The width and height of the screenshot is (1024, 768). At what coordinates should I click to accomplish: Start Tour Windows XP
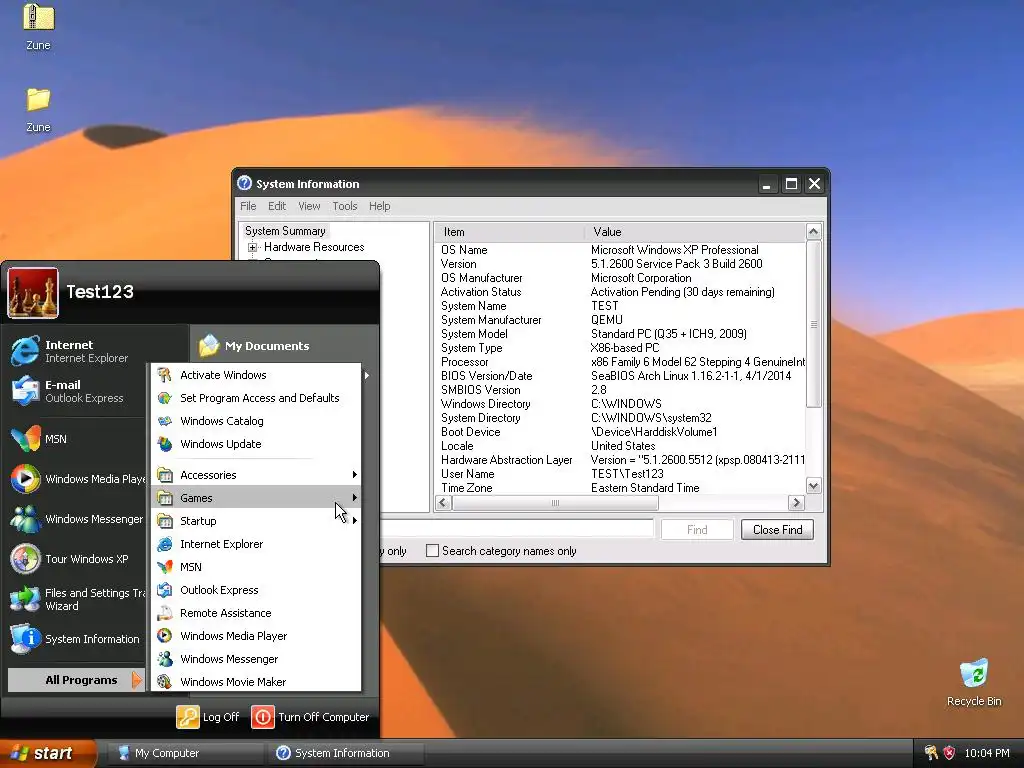tap(77, 559)
